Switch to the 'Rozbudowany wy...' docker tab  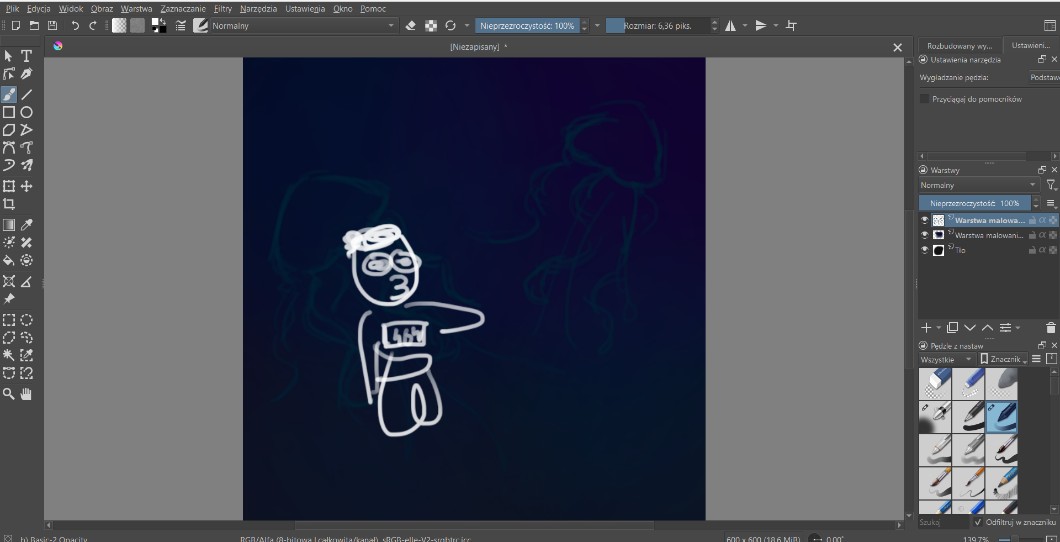click(959, 45)
